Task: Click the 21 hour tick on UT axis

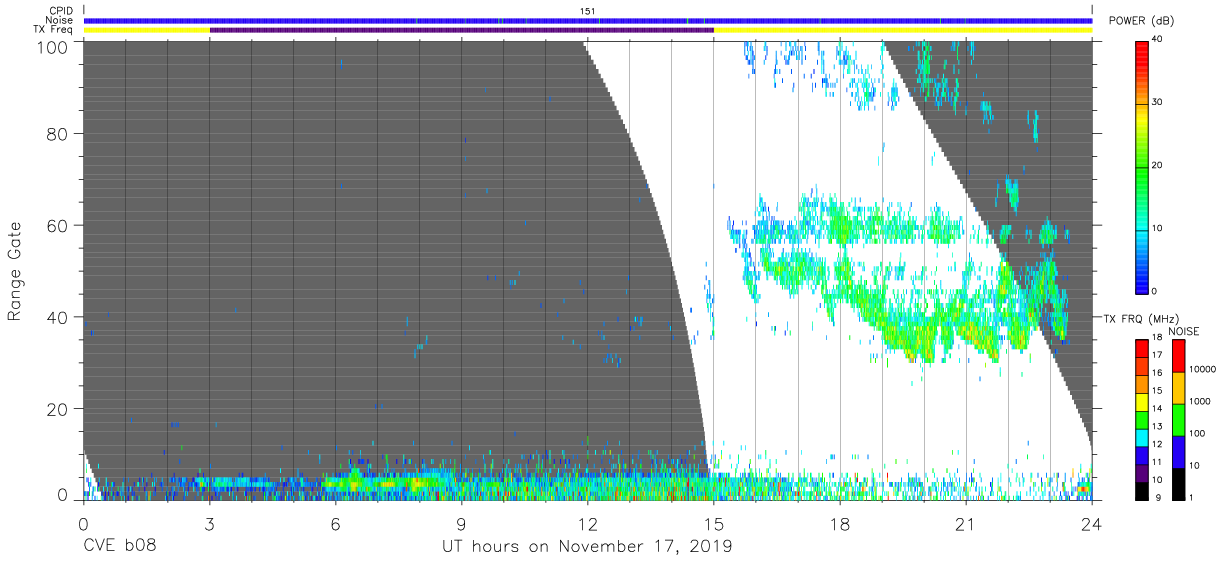Action: [966, 523]
